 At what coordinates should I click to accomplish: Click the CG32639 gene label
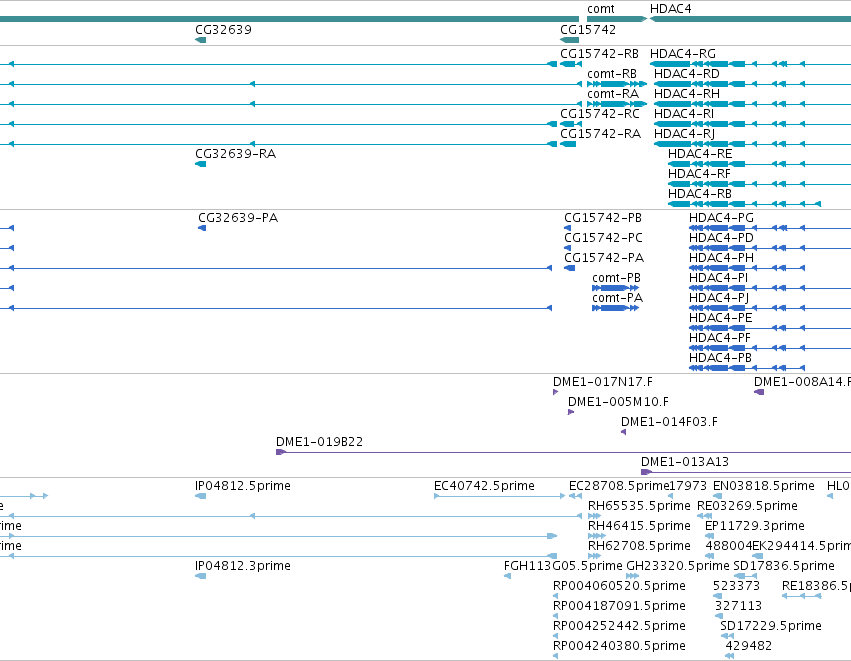[223, 30]
